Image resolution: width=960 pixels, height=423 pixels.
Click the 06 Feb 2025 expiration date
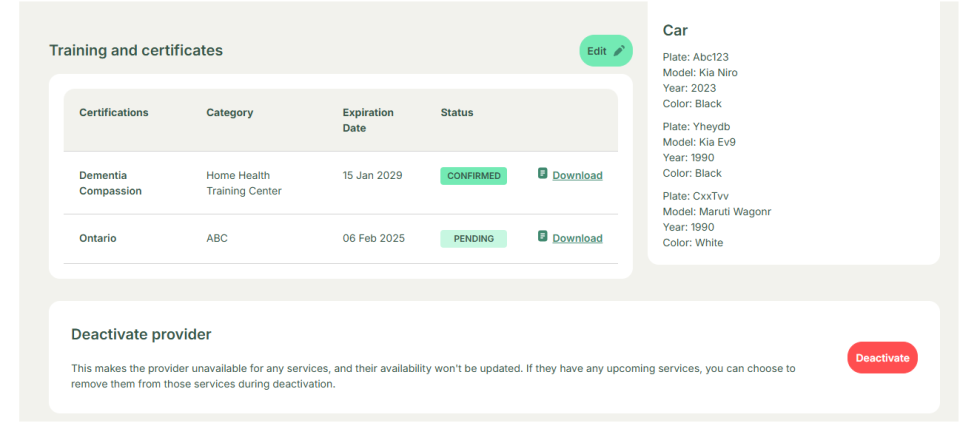point(372,239)
